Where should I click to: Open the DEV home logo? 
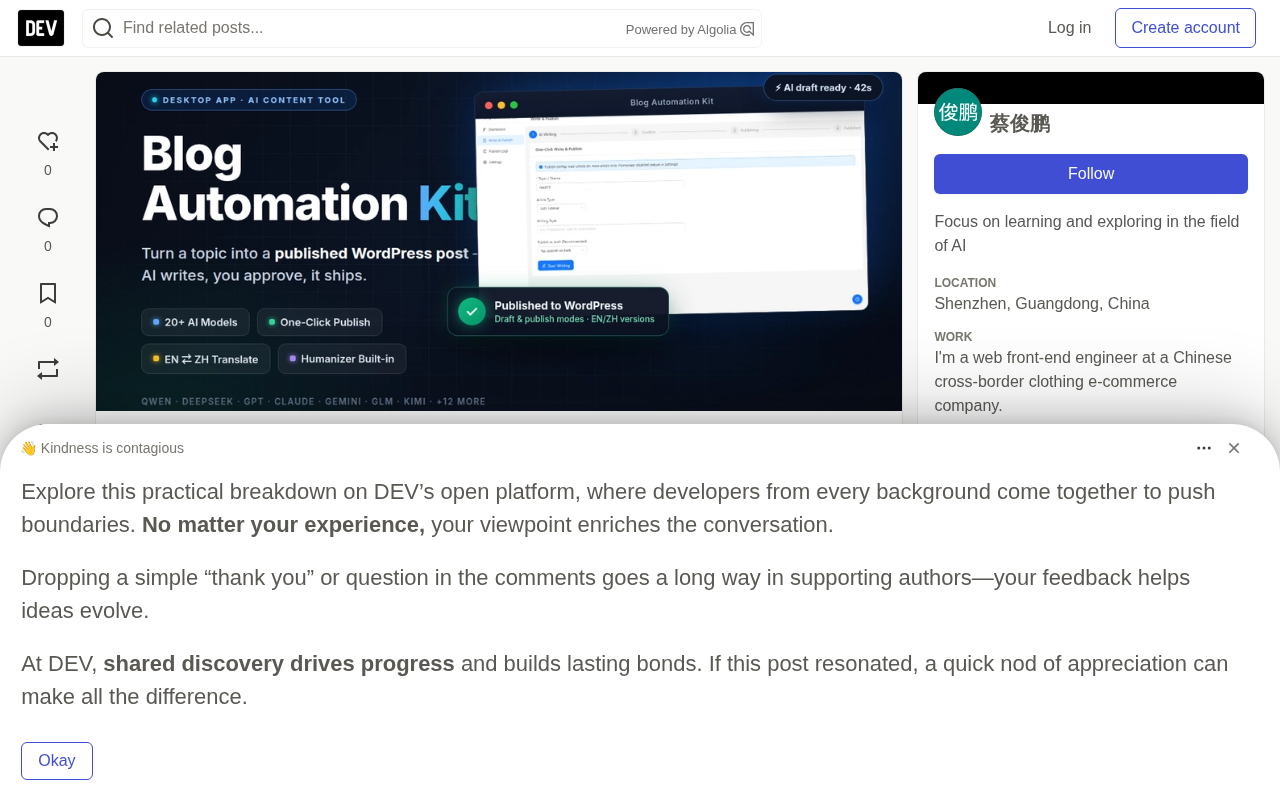pyautogui.click(x=41, y=28)
